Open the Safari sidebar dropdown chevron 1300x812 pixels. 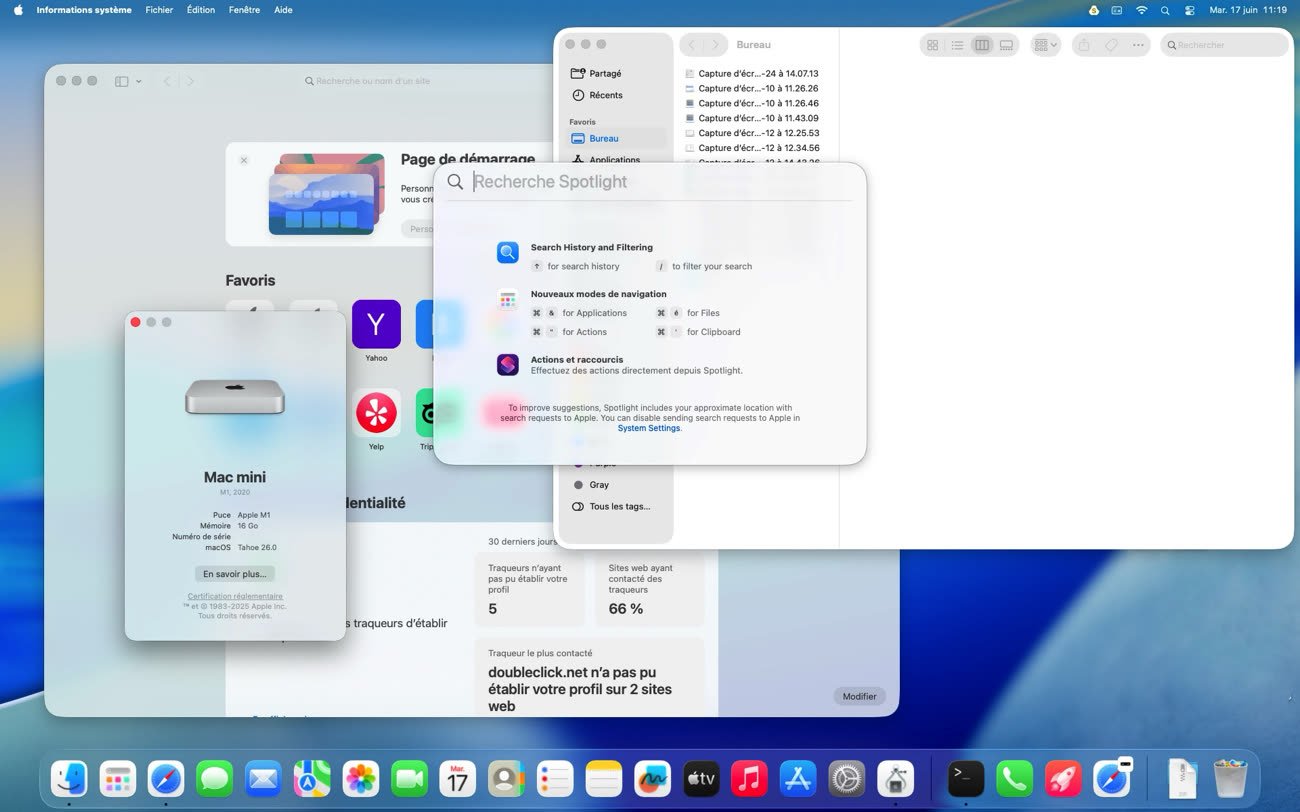click(x=139, y=81)
